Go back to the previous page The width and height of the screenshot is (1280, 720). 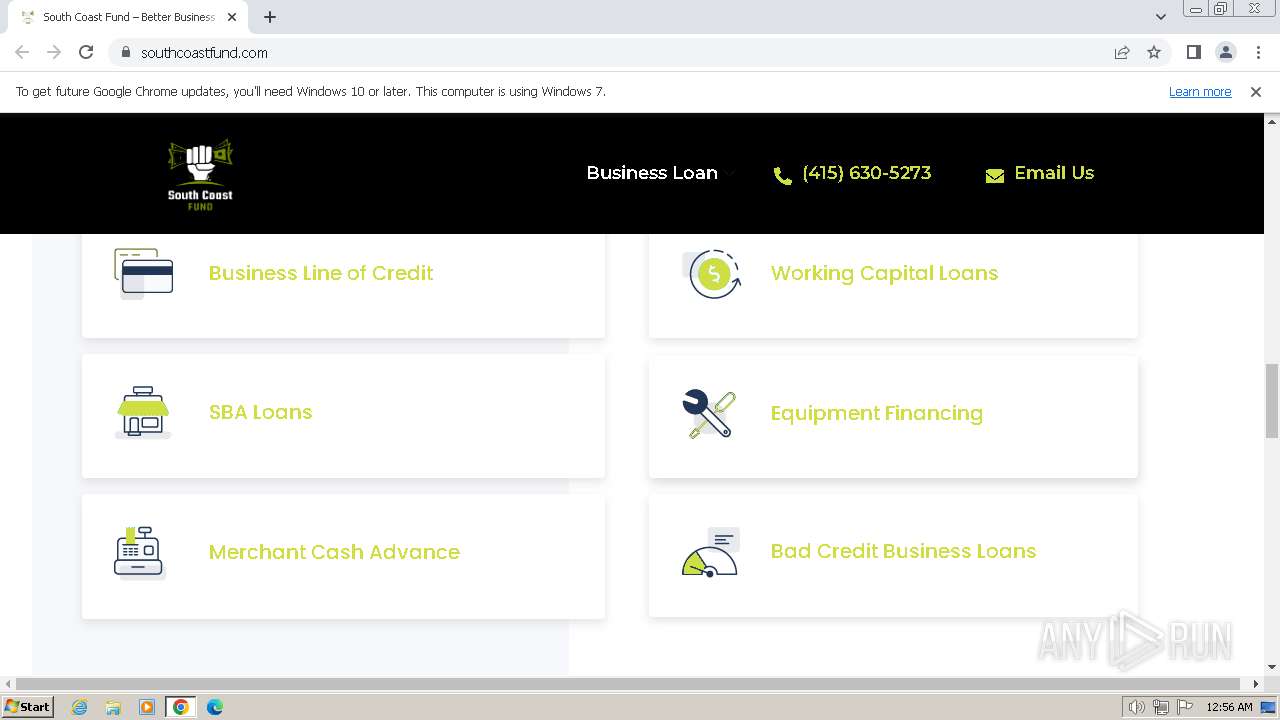click(22, 52)
